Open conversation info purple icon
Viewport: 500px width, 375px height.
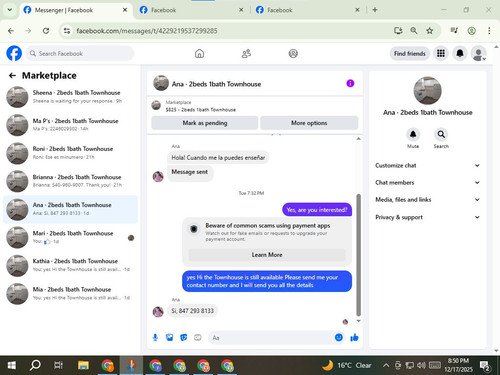coord(350,83)
